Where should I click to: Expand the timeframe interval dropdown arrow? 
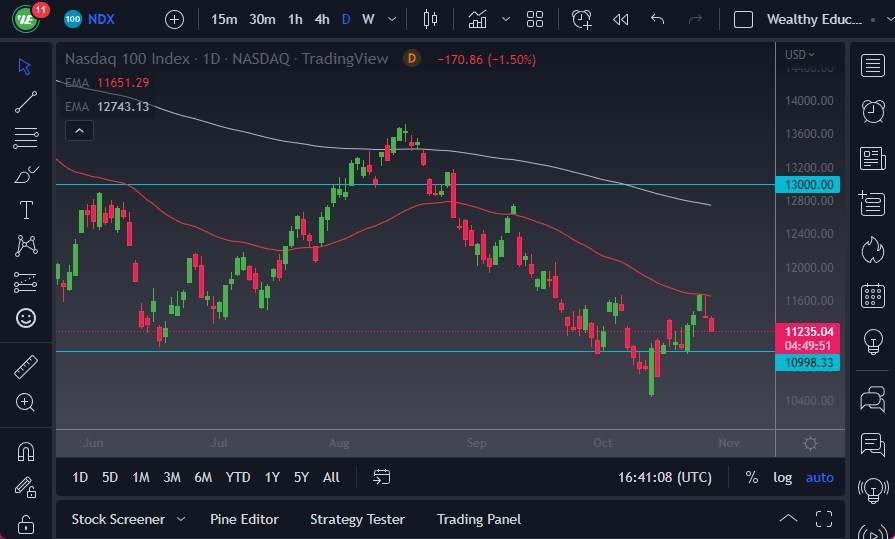(392, 19)
